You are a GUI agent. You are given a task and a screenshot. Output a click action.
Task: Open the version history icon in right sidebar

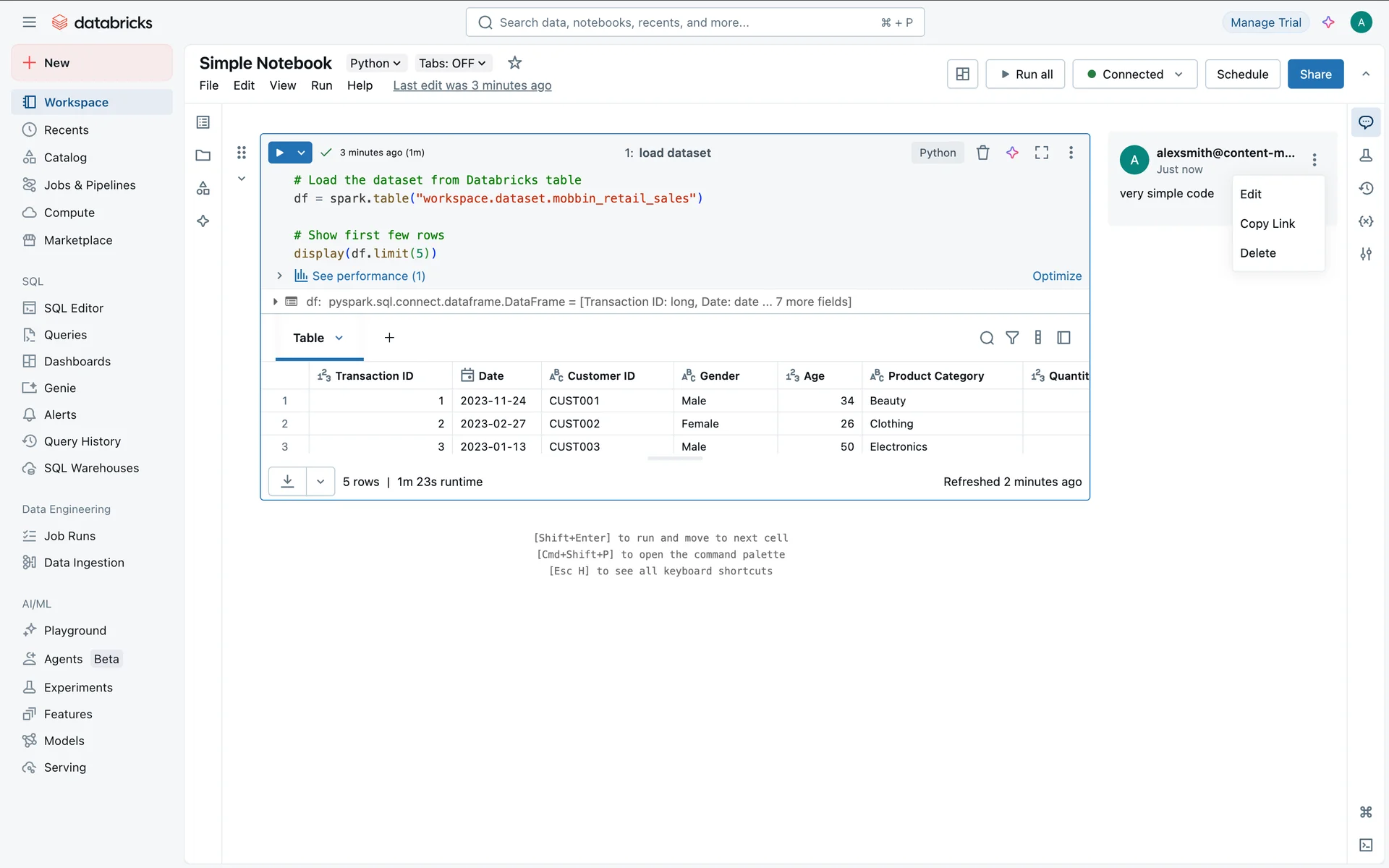(1366, 188)
